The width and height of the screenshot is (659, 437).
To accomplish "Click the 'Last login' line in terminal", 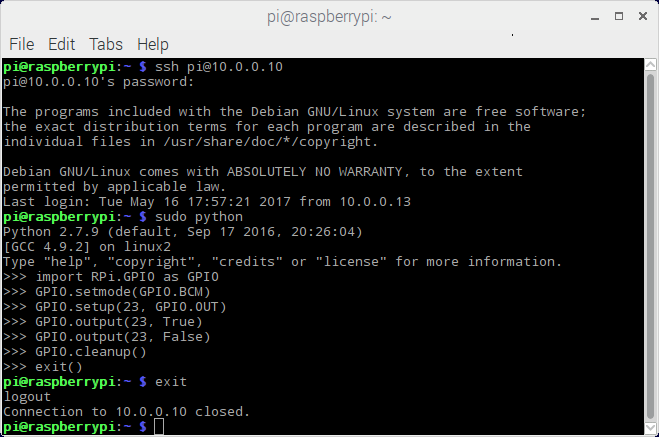I will tap(207, 202).
